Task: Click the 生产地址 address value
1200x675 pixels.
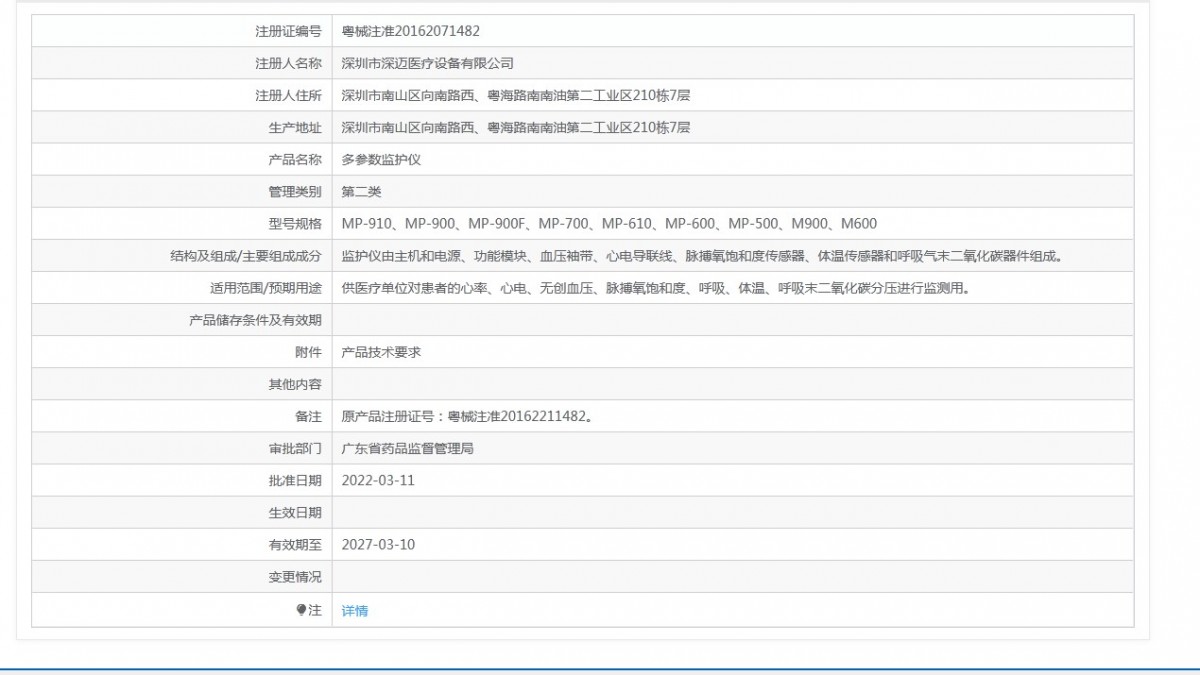Action: tap(516, 127)
